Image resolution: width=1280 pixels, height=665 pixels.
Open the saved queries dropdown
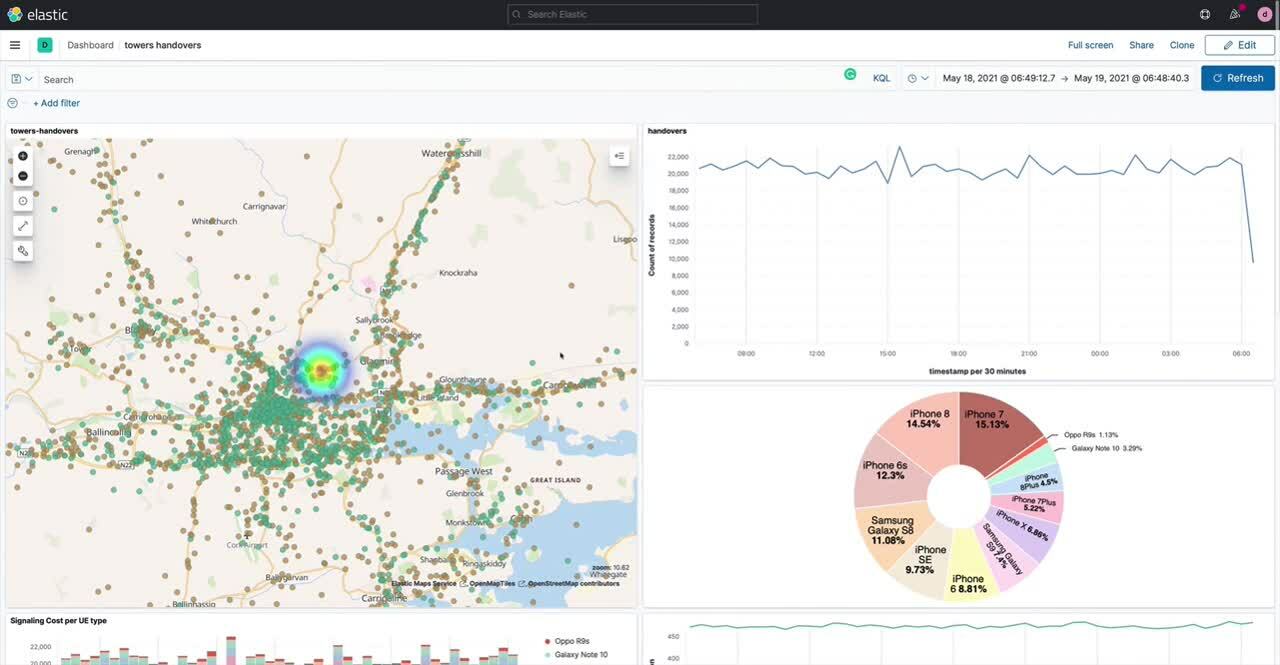pyautogui.click(x=21, y=79)
